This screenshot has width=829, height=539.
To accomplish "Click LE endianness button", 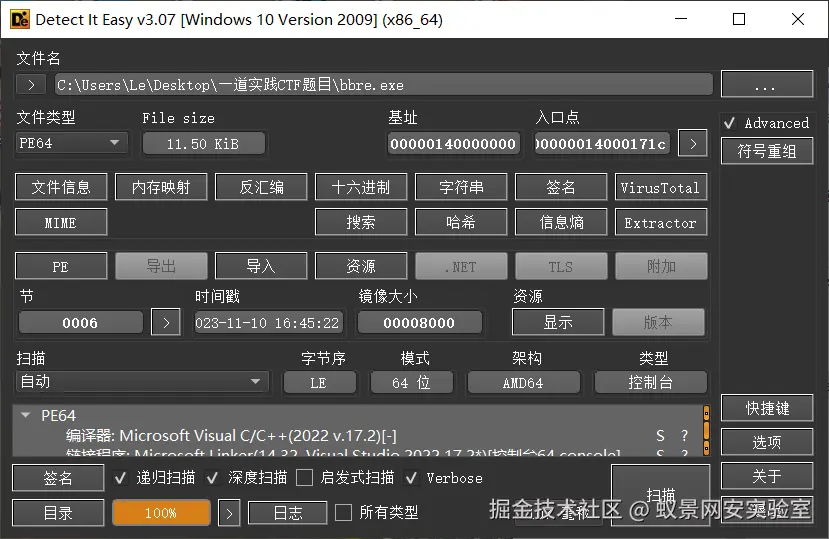I will 319,382.
